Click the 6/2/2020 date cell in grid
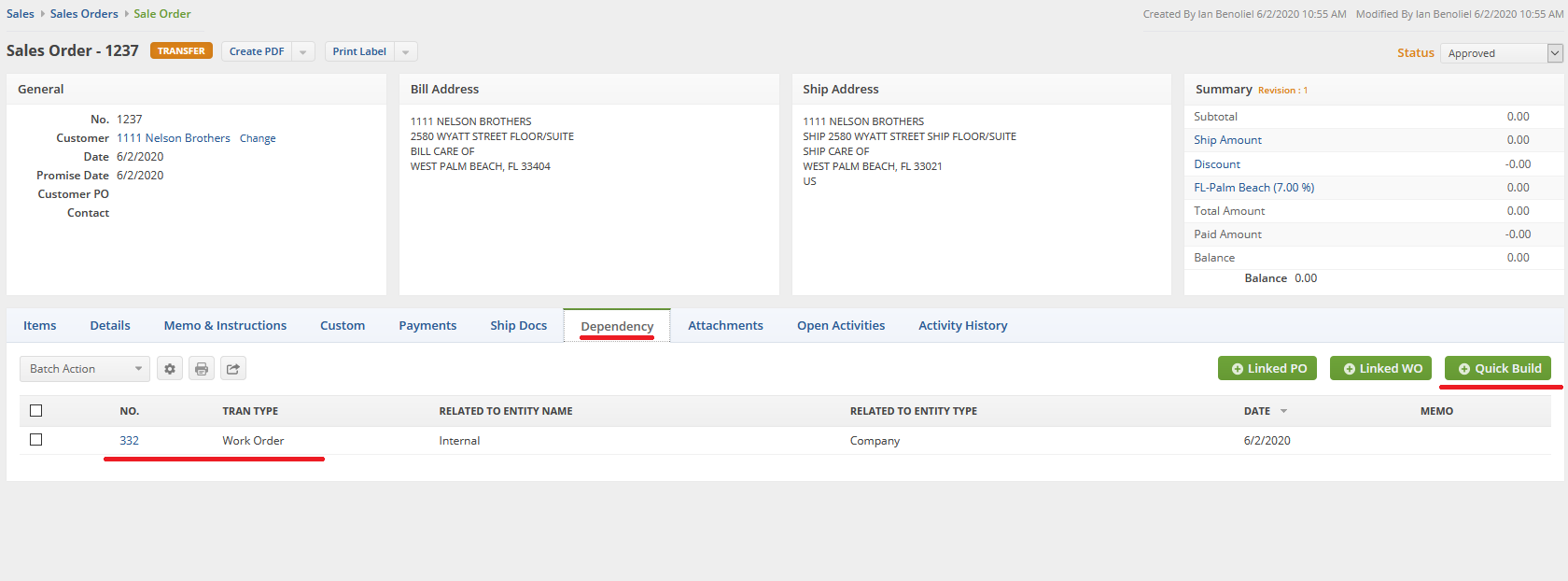The width and height of the screenshot is (1568, 581). click(x=1267, y=441)
